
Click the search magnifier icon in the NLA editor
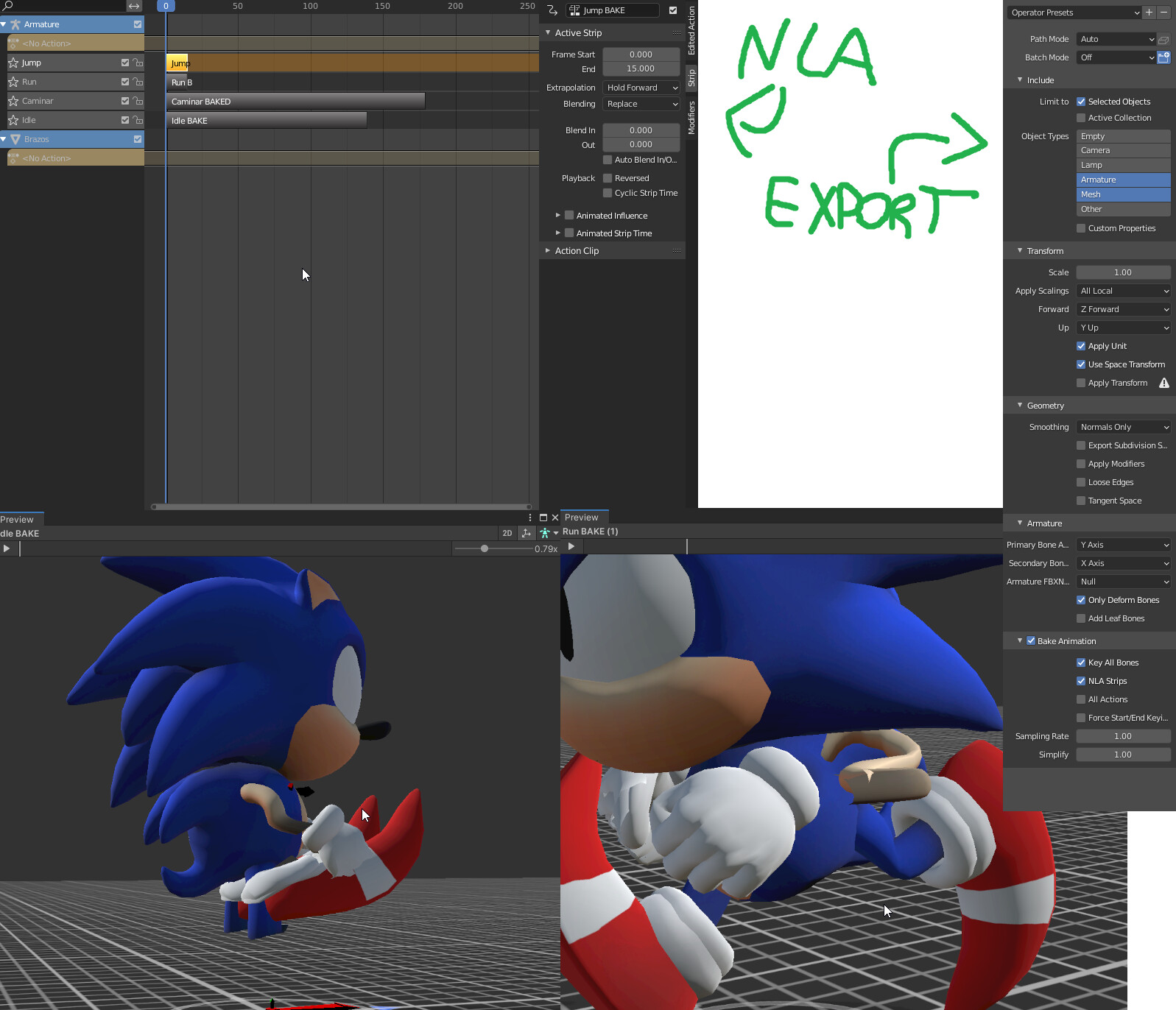coord(8,6)
